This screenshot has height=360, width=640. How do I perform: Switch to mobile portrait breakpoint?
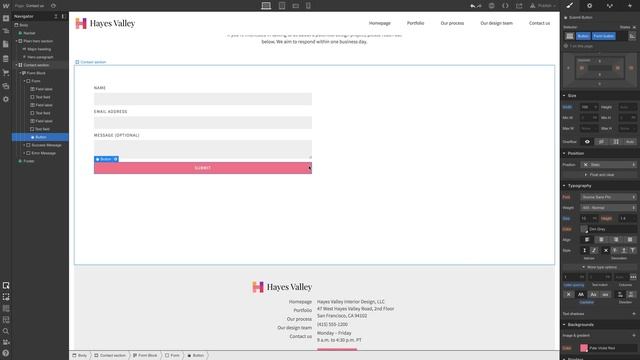308,6
